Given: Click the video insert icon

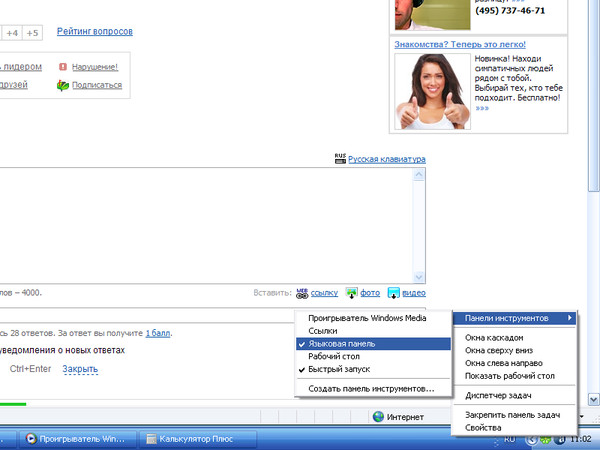Looking at the screenshot, I should [x=393, y=293].
